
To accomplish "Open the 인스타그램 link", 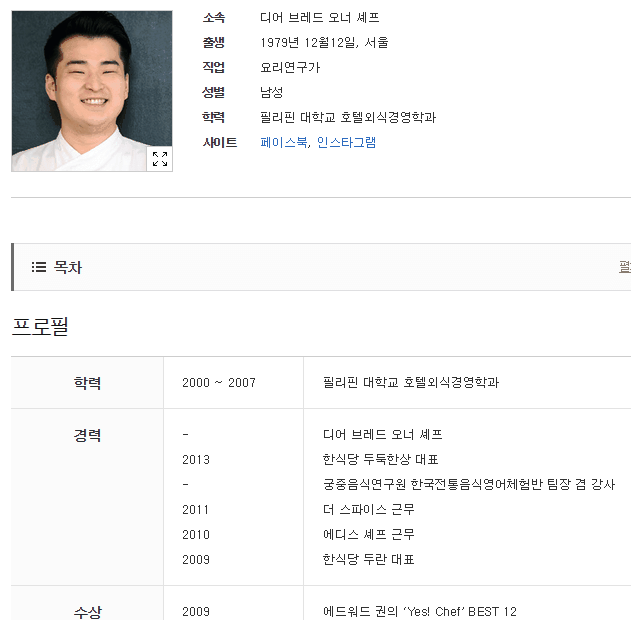I will click(346, 142).
